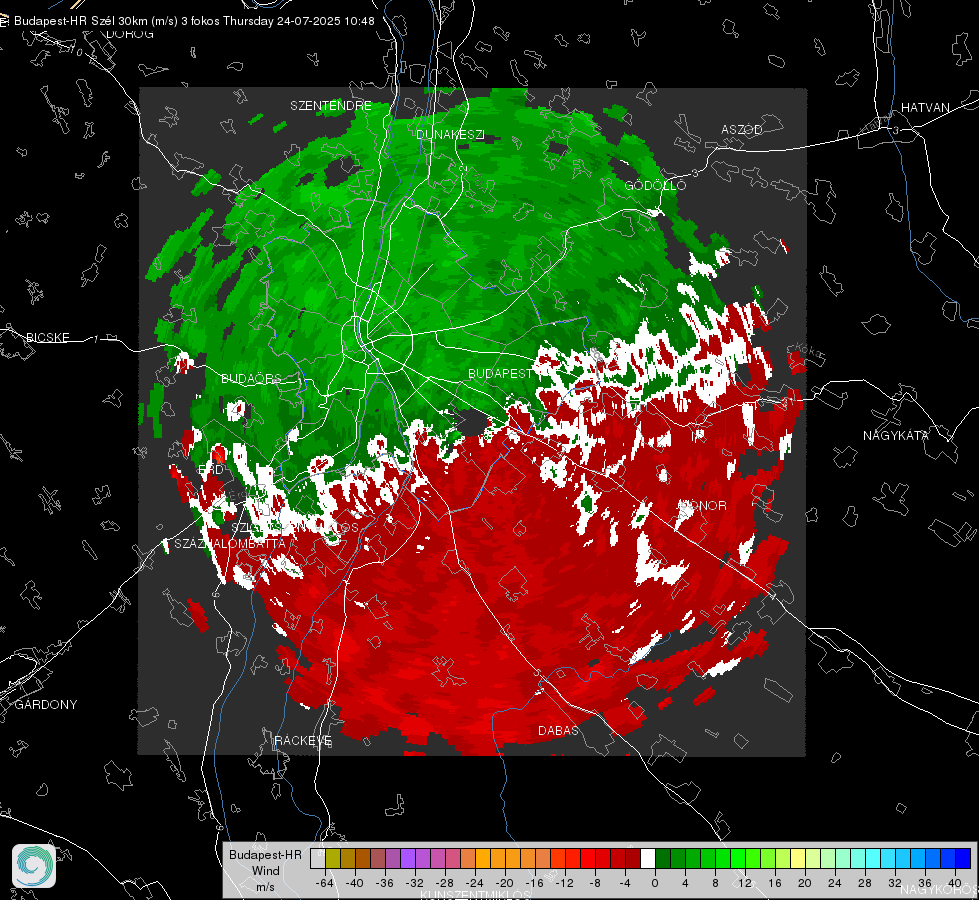The width and height of the screenshot is (979, 900).
Task: Select the BUDAPEST city label on the map
Action: [x=500, y=373]
